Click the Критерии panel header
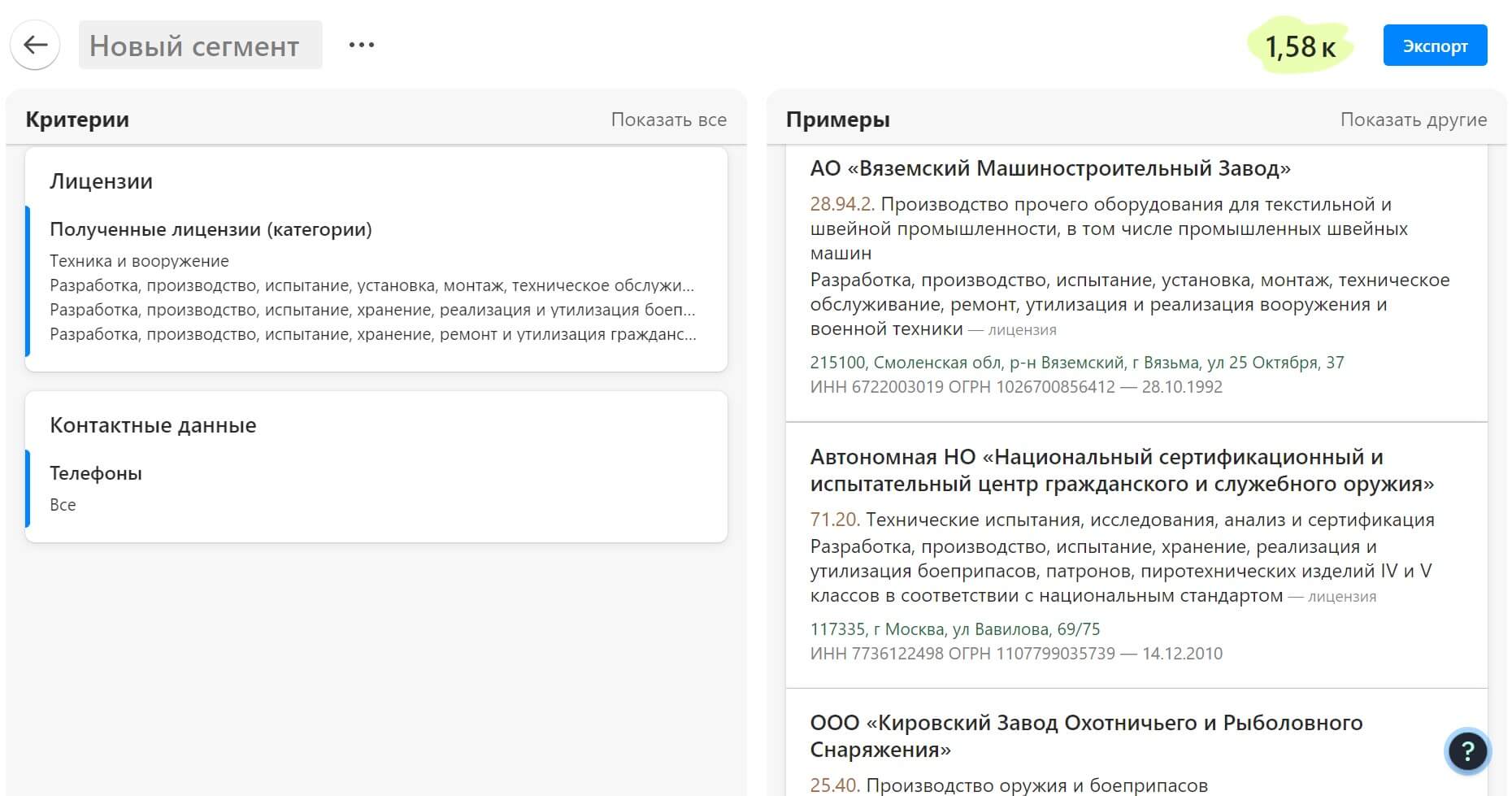This screenshot has width=1512, height=796. point(77,120)
